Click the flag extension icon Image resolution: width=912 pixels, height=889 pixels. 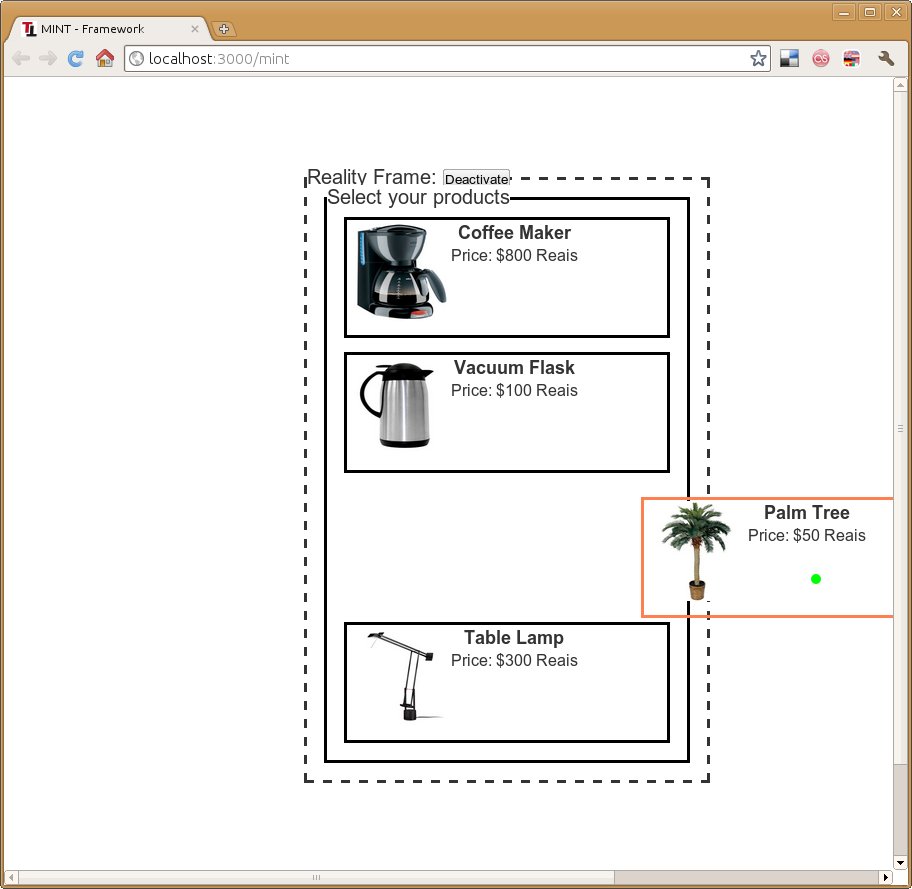(852, 59)
